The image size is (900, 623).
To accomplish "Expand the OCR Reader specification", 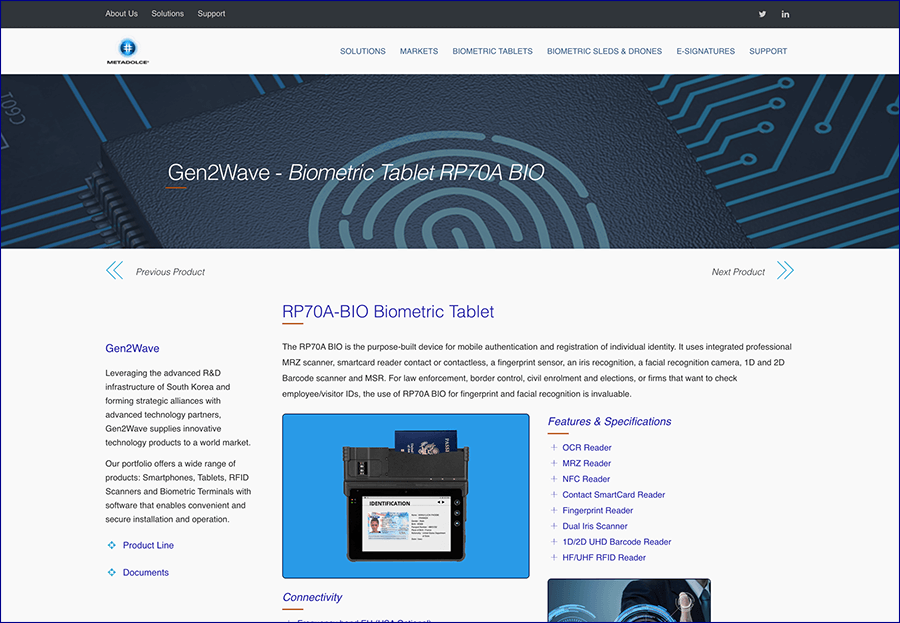I will click(553, 447).
